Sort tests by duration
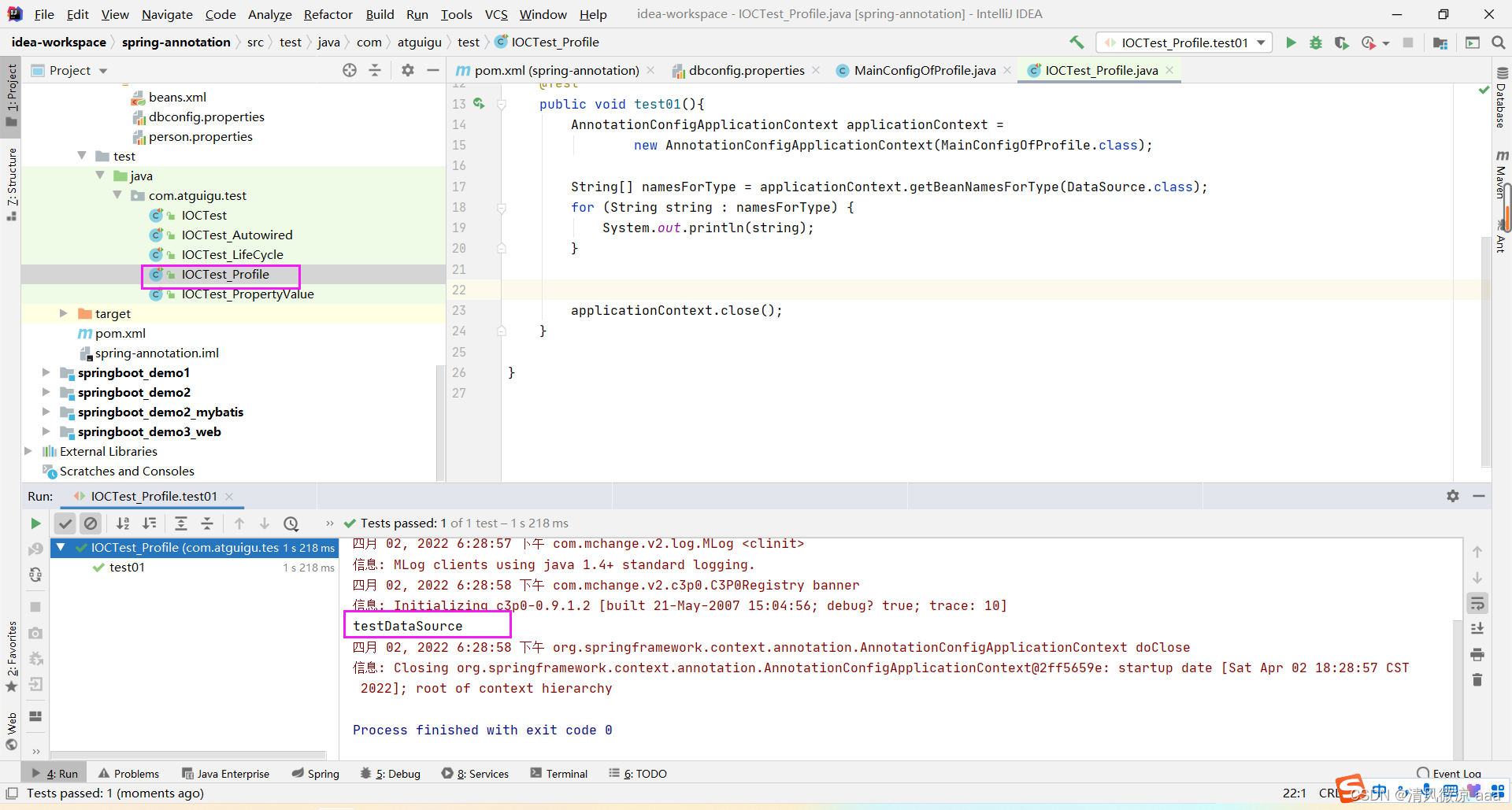Screen dimensions: 1512x810 click(150, 523)
